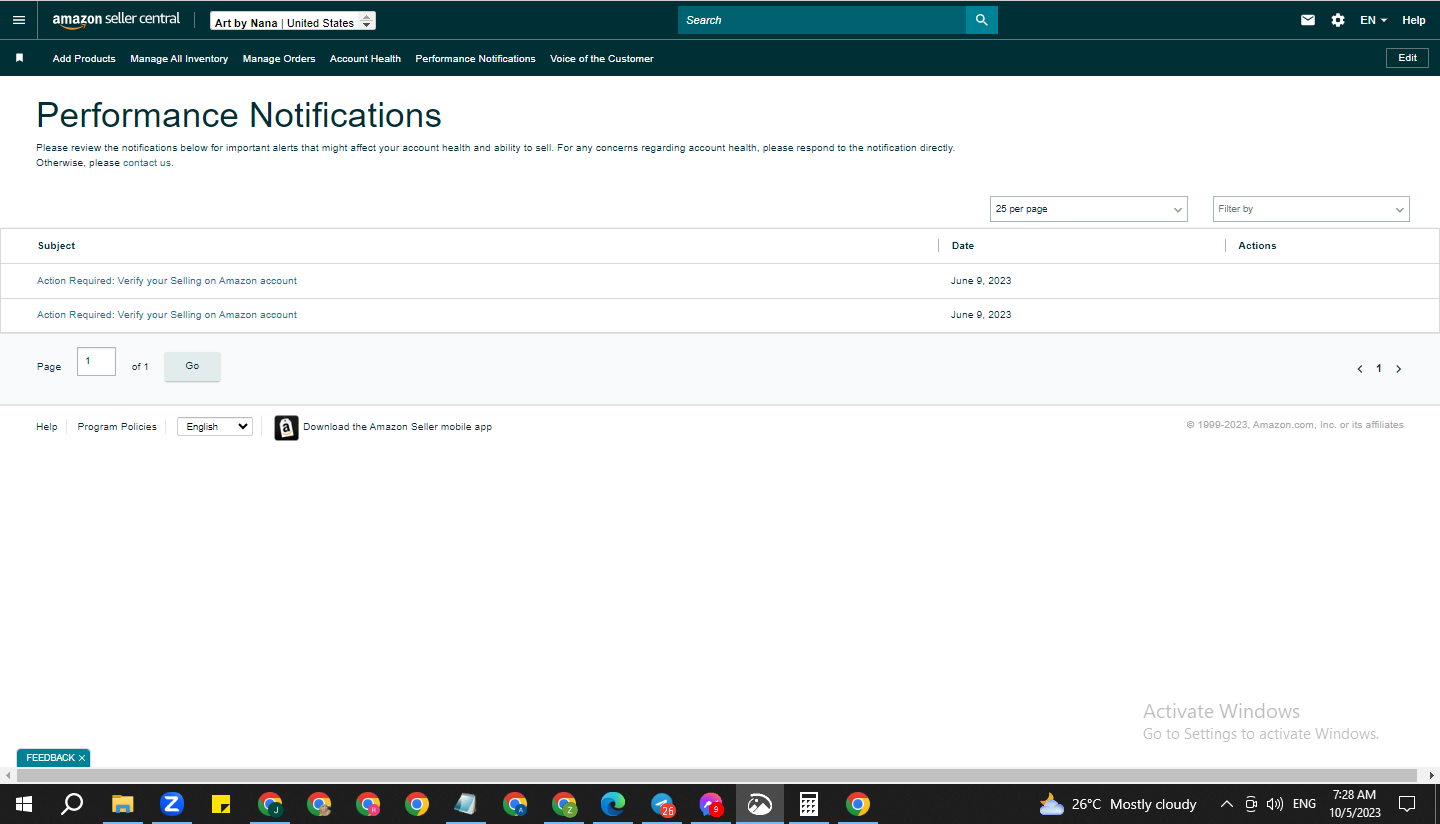Click the FEEDBACK tab
The image size is (1440, 824).
point(50,758)
